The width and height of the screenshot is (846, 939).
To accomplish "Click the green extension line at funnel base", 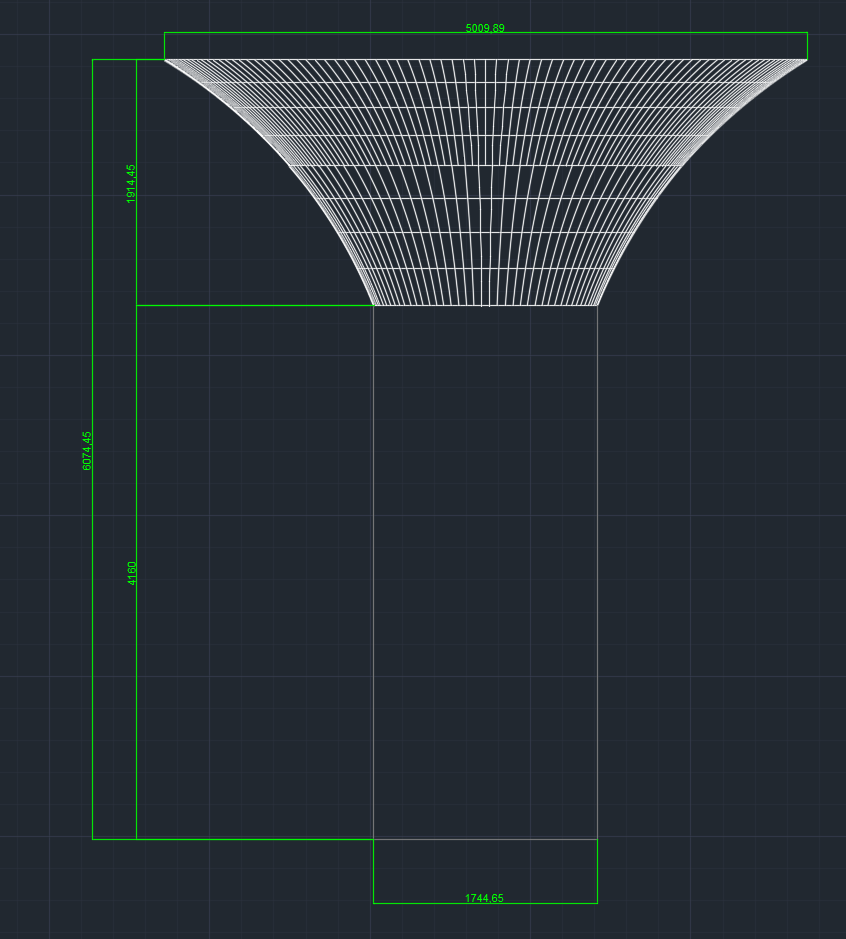I will (x=250, y=305).
